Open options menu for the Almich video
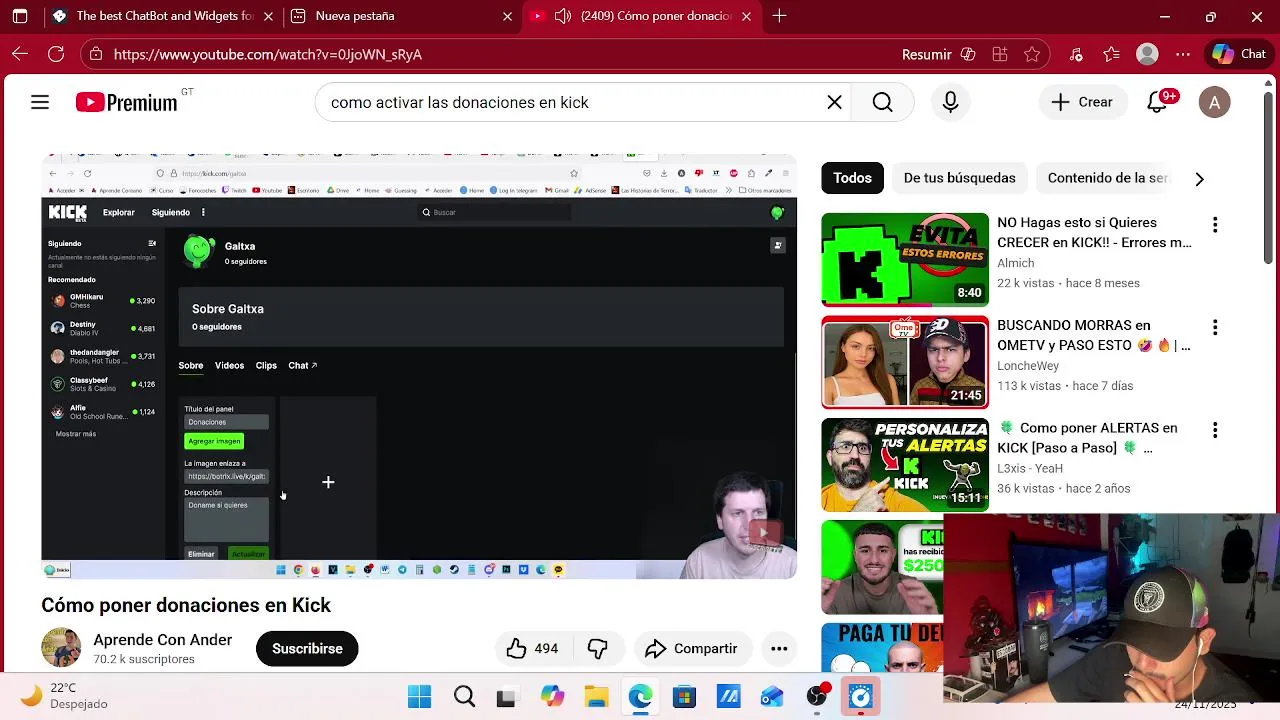 pyautogui.click(x=1215, y=225)
